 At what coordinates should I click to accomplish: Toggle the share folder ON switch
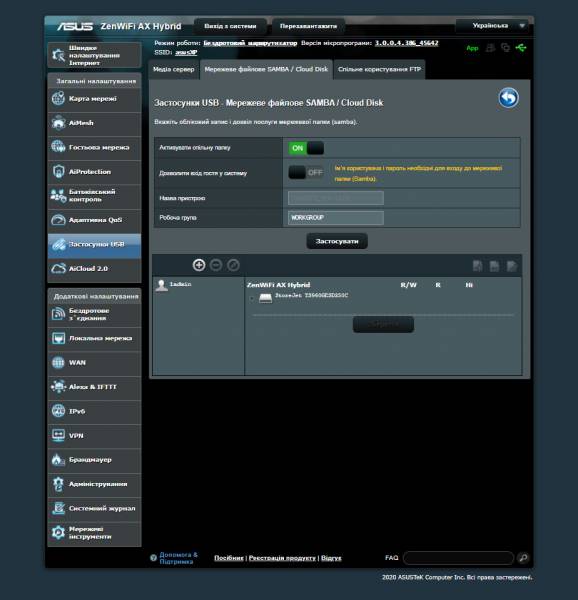pyautogui.click(x=306, y=148)
